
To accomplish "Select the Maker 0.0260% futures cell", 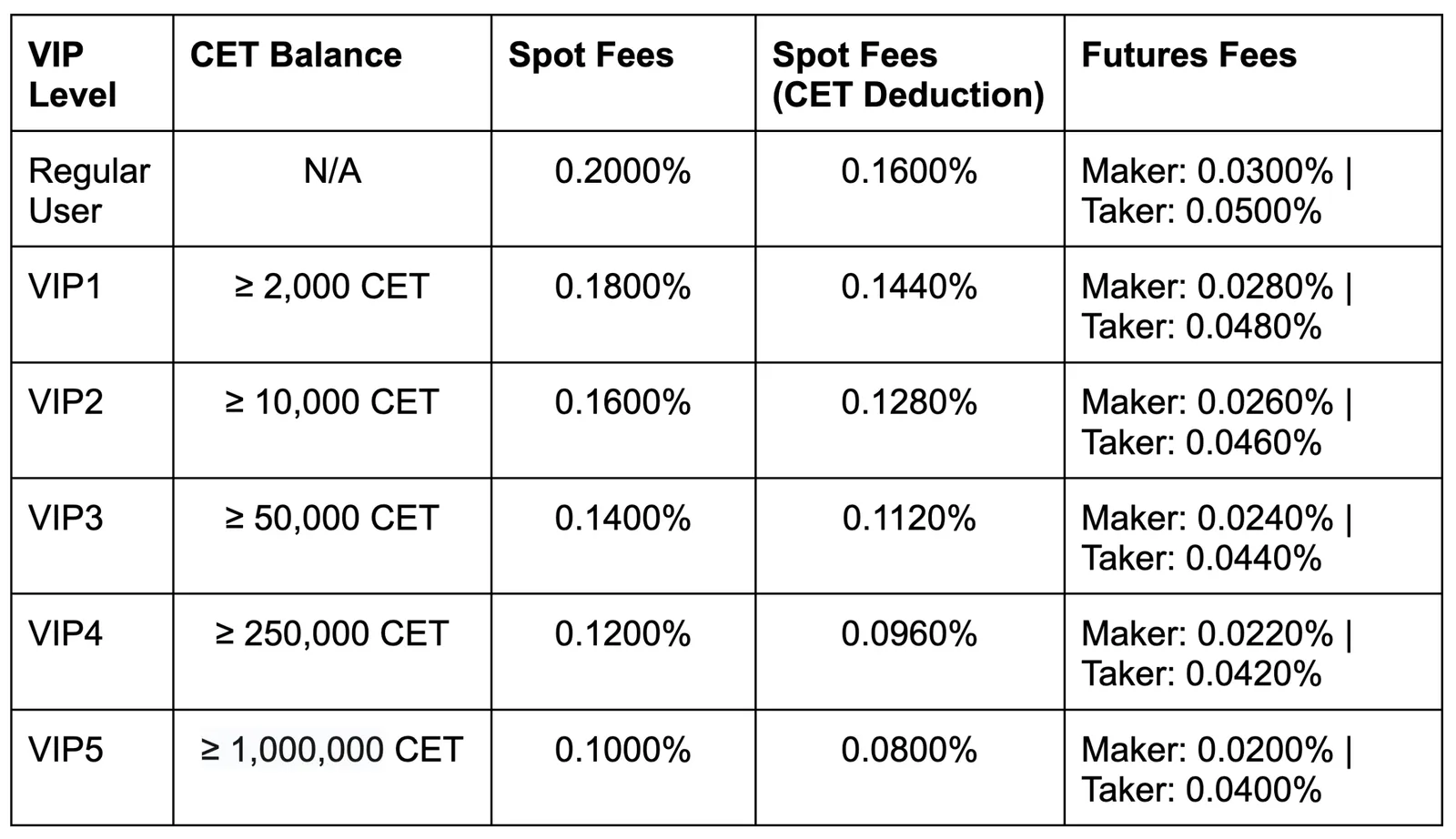I will 1253,419.
